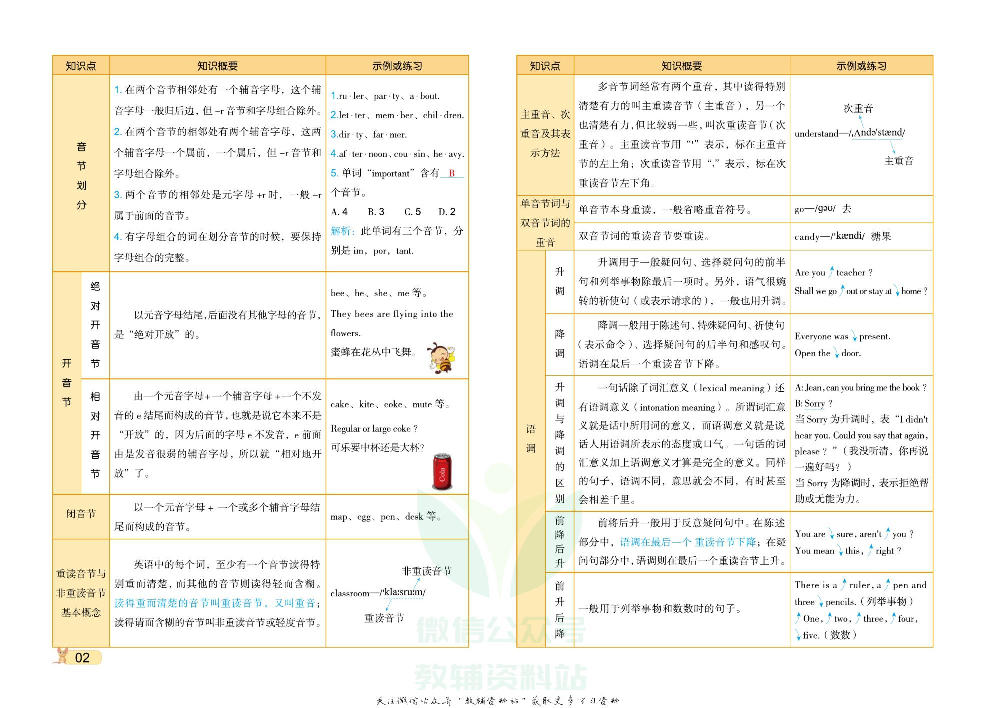Click the 示例或练习 header
The width and height of the screenshot is (1000, 708).
(x=395, y=62)
